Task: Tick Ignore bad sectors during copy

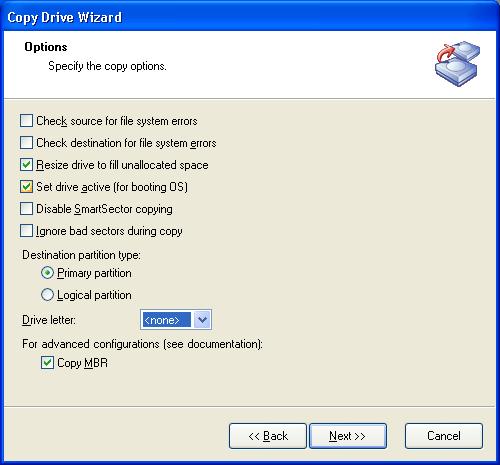Action: (26, 231)
